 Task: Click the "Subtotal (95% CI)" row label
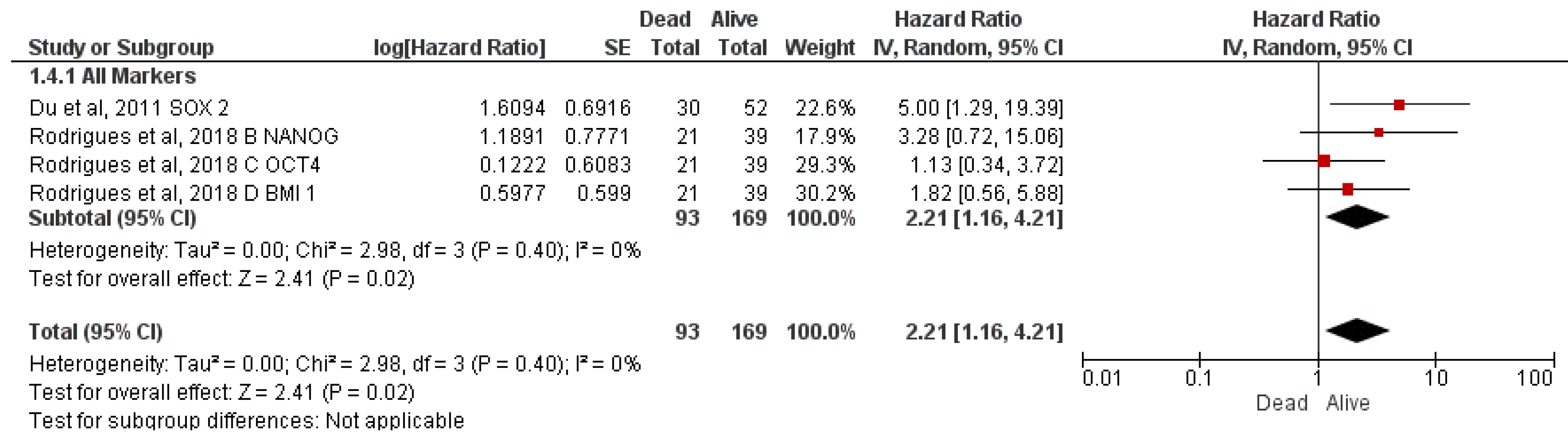pyautogui.click(x=113, y=218)
